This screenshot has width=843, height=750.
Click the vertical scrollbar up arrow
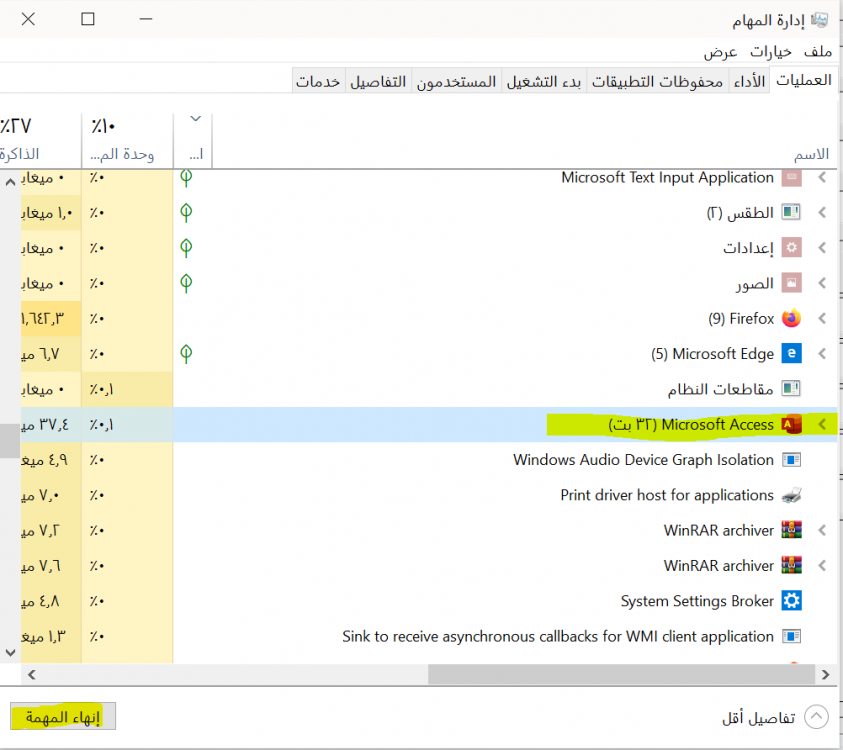click(x=10, y=182)
